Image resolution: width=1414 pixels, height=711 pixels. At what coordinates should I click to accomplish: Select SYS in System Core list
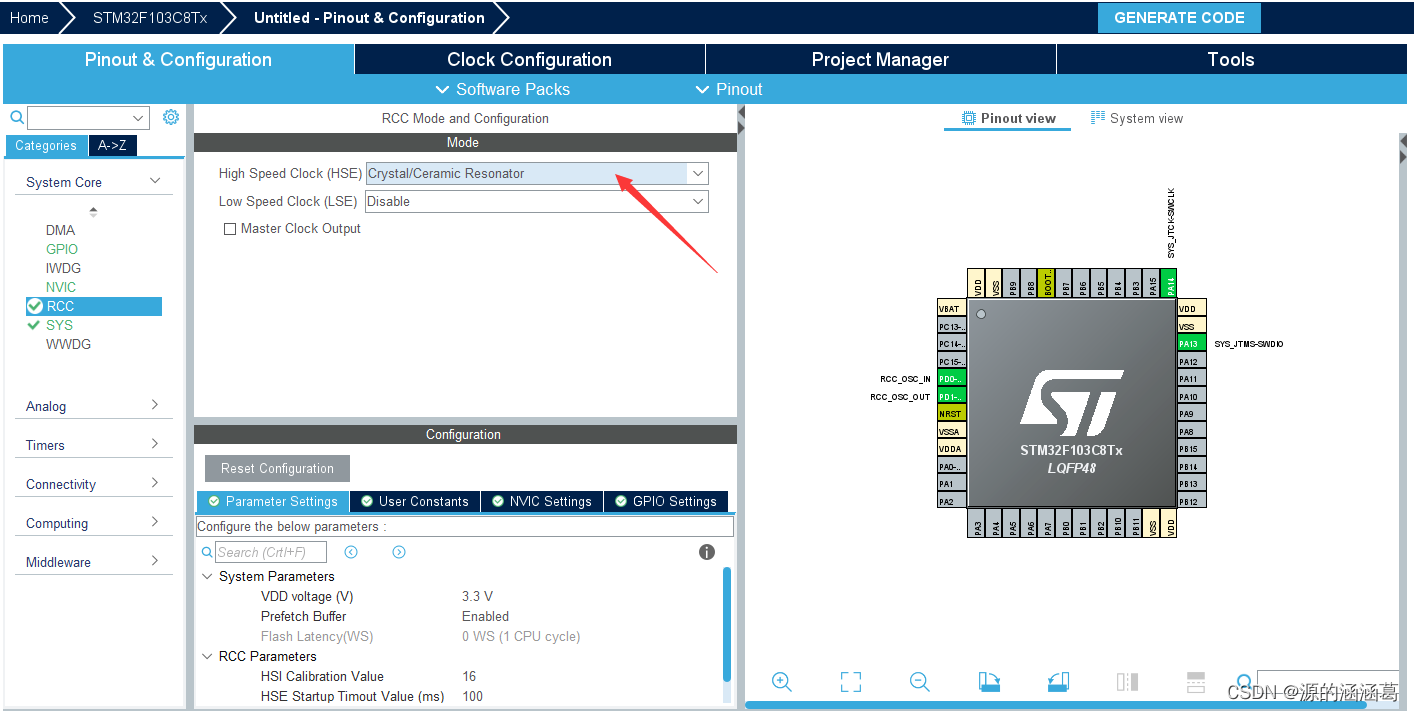tap(59, 325)
